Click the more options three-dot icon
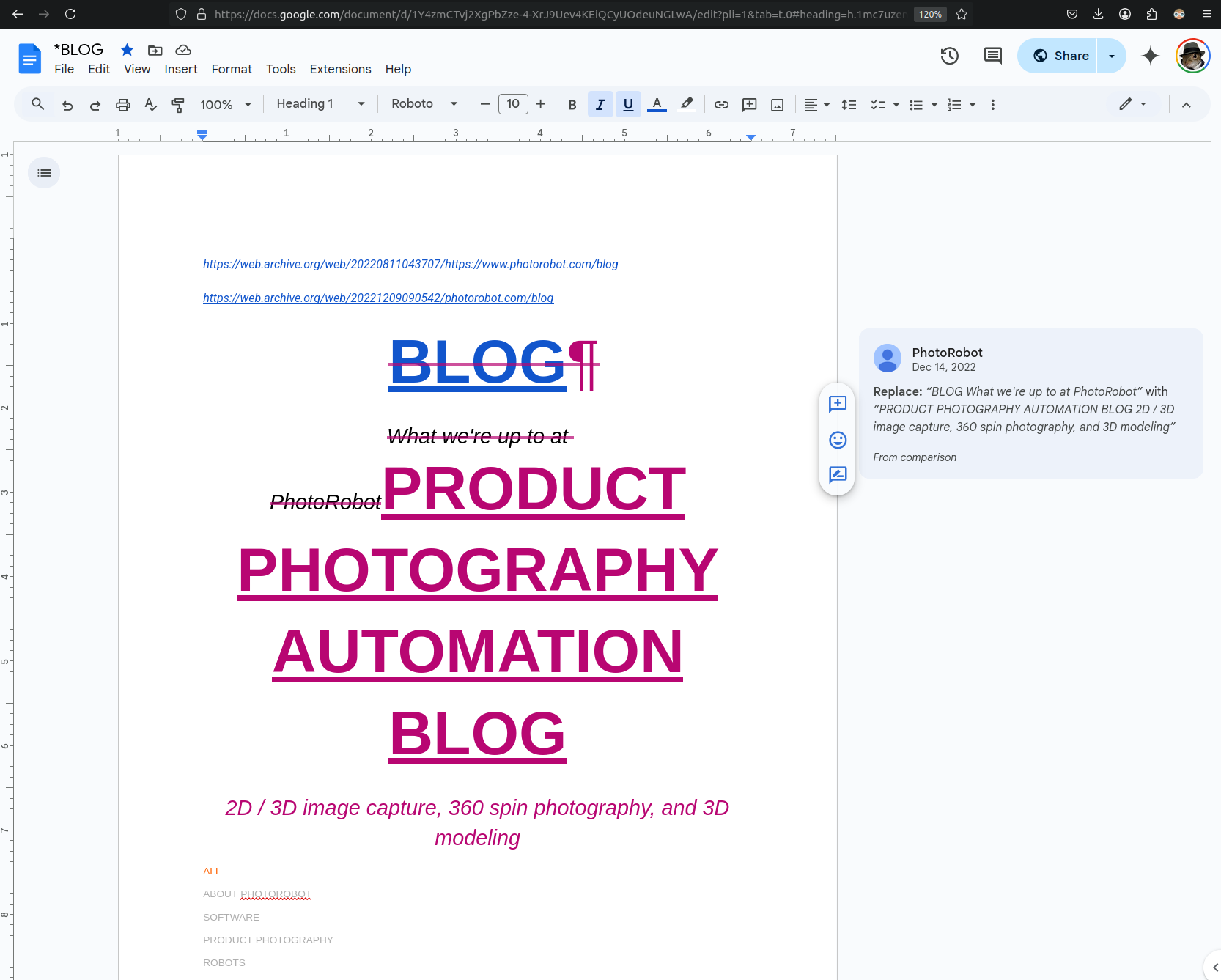The width and height of the screenshot is (1221, 980). click(993, 105)
